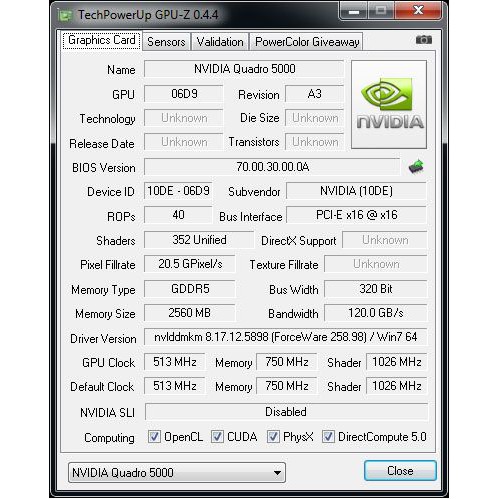Click the BIOS save chip icon
This screenshot has width=499, height=499.
click(x=416, y=166)
